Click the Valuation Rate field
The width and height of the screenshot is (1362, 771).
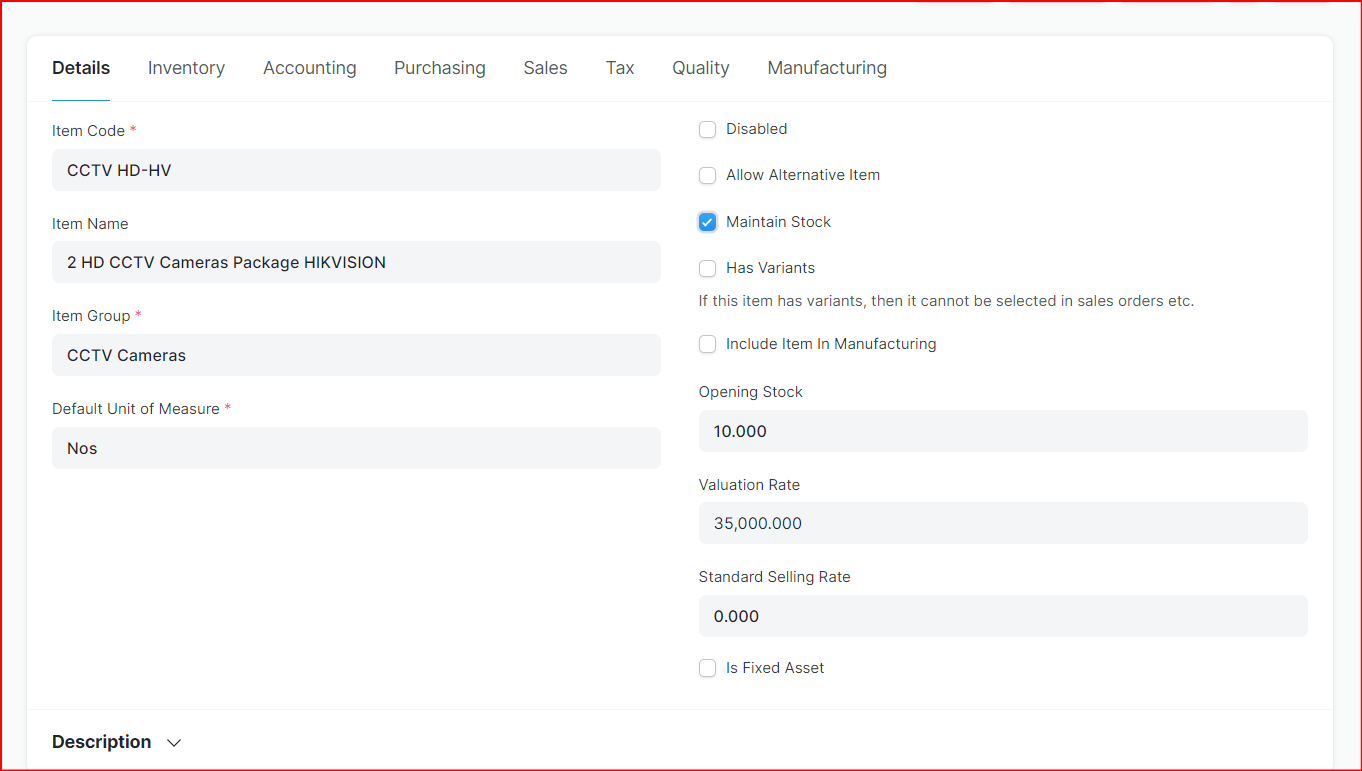click(1002, 523)
